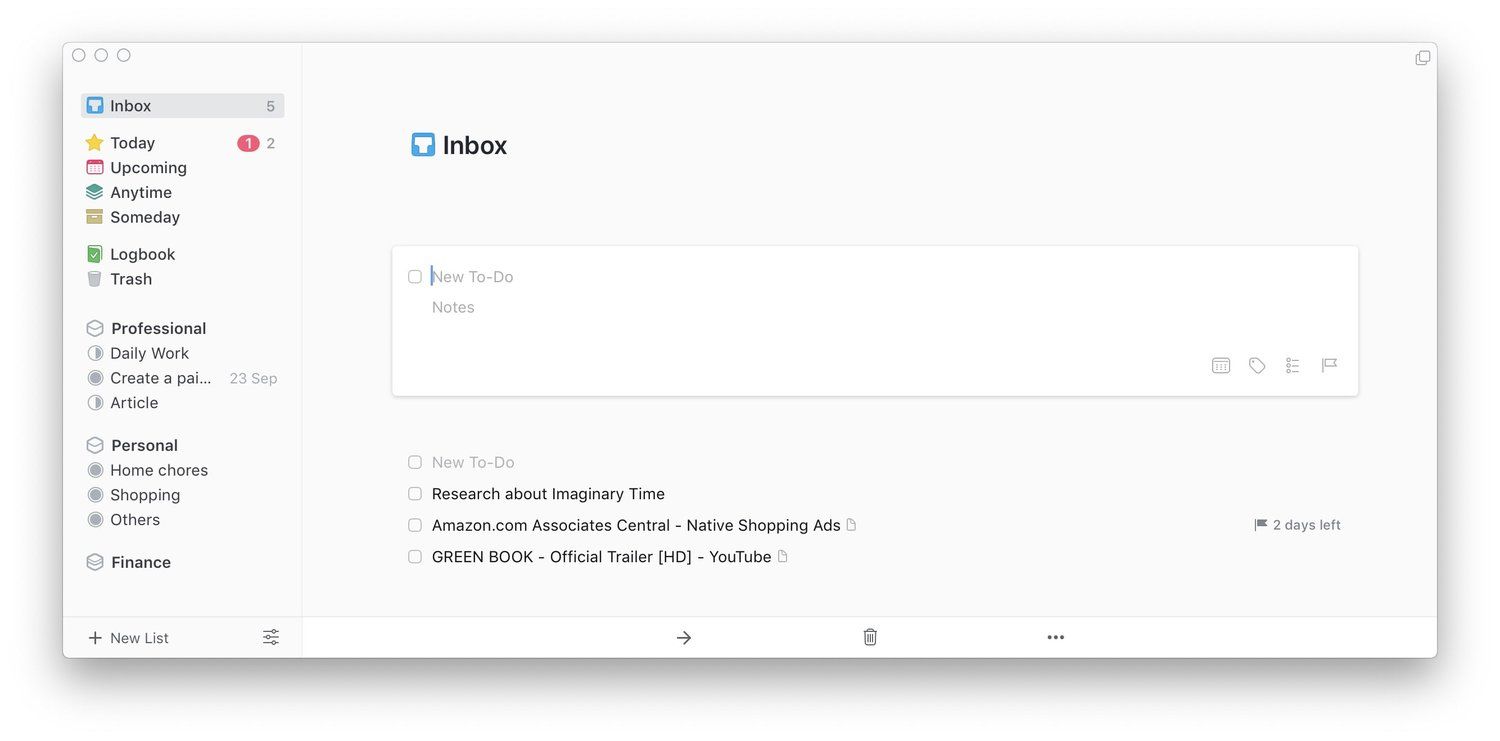Click the New List button
The width and height of the screenshot is (1500, 741).
(128, 638)
